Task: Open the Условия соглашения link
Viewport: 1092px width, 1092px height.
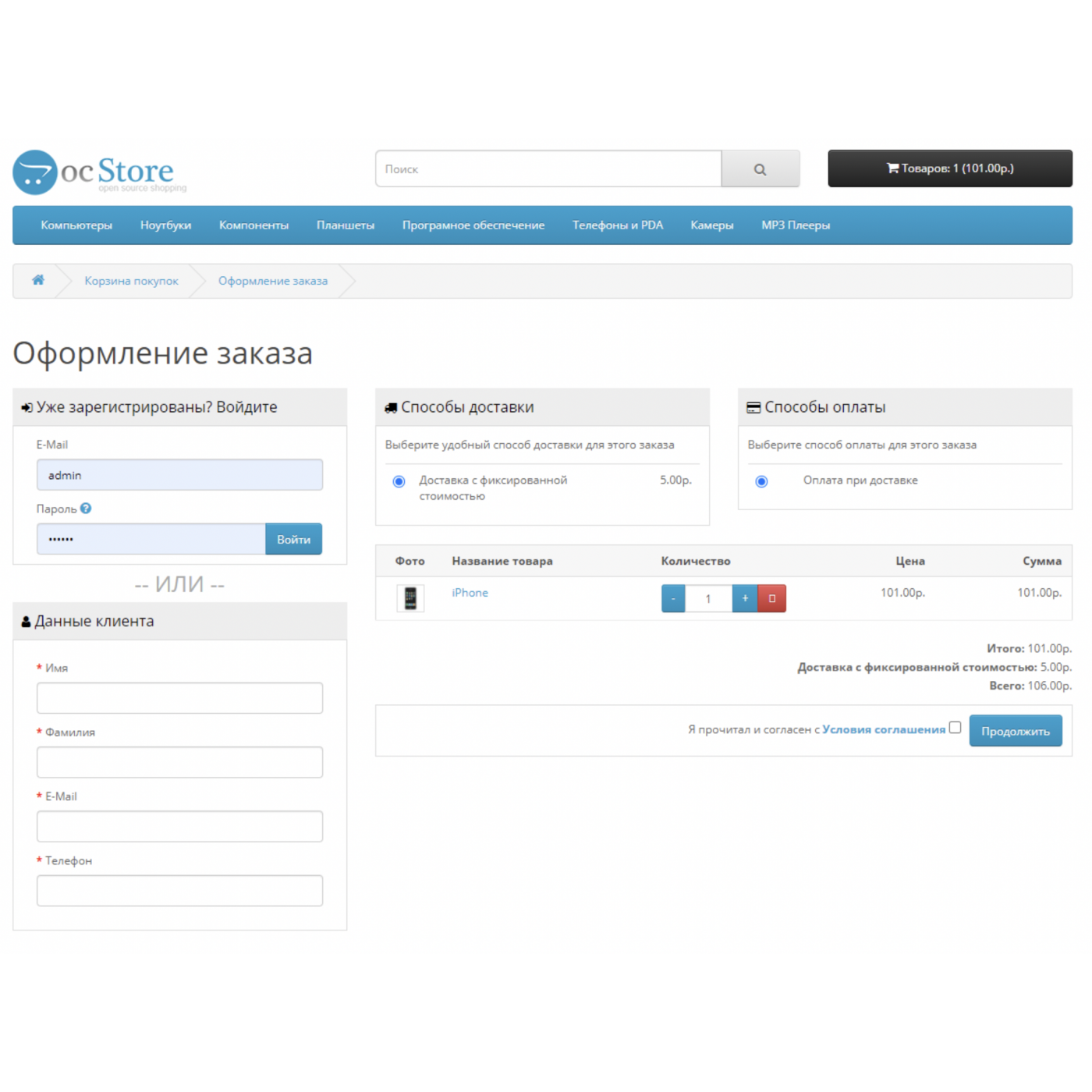Action: pos(883,729)
